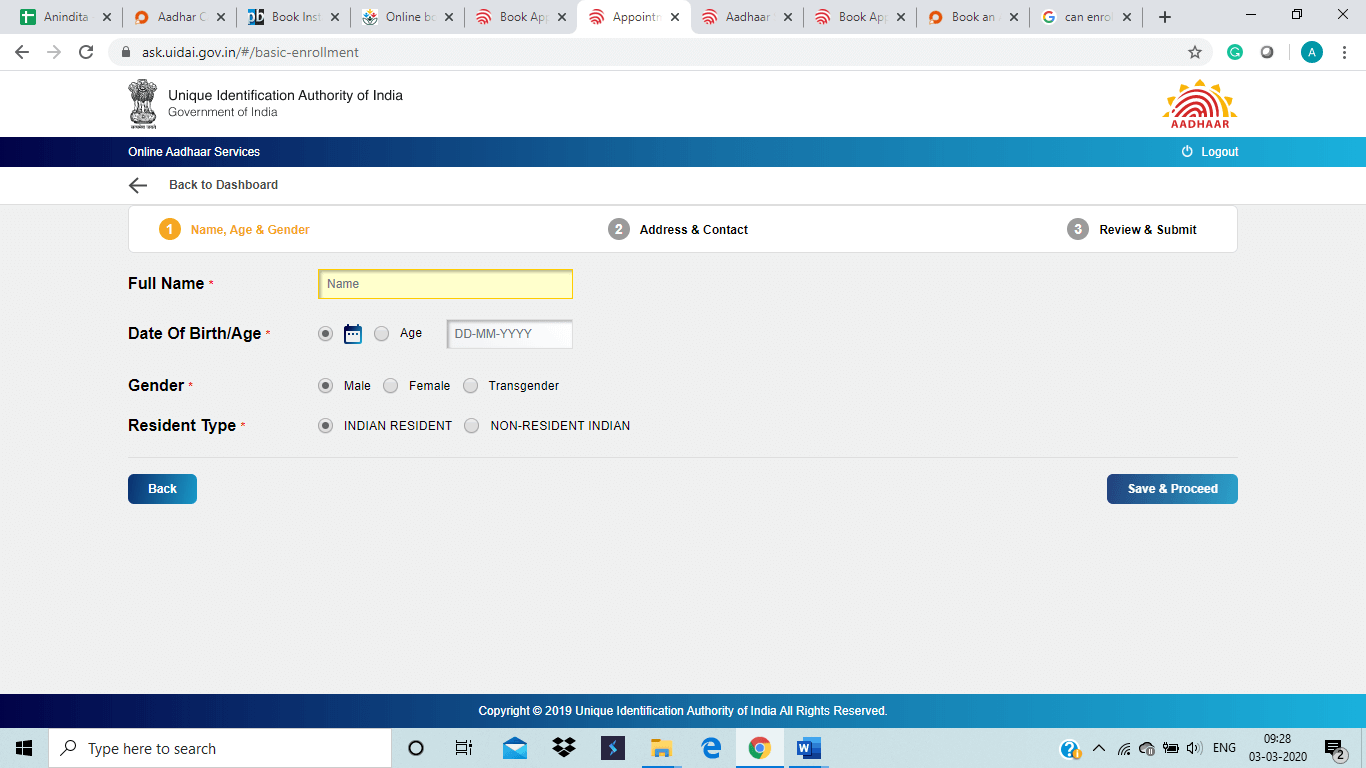
Task: Show hidden system tray icons chevron
Action: [1098, 748]
